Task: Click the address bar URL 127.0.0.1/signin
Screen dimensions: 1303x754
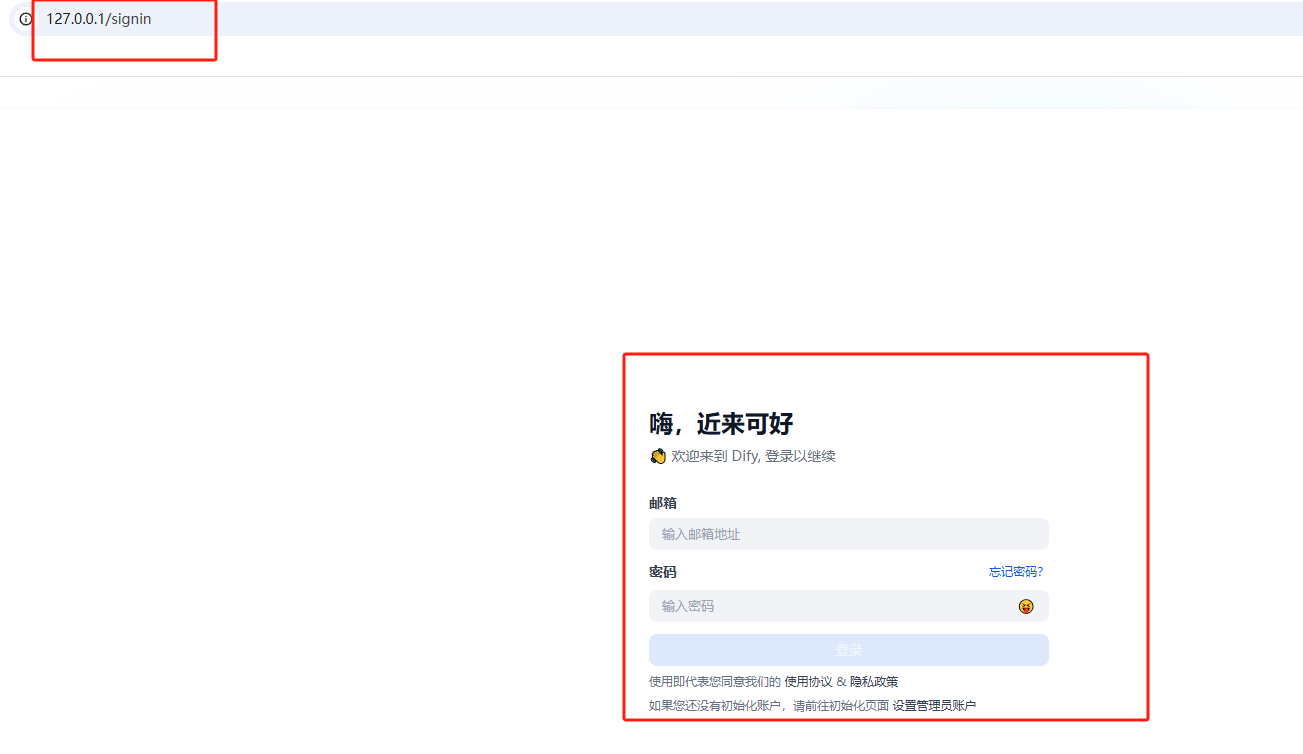Action: pyautogui.click(x=99, y=19)
